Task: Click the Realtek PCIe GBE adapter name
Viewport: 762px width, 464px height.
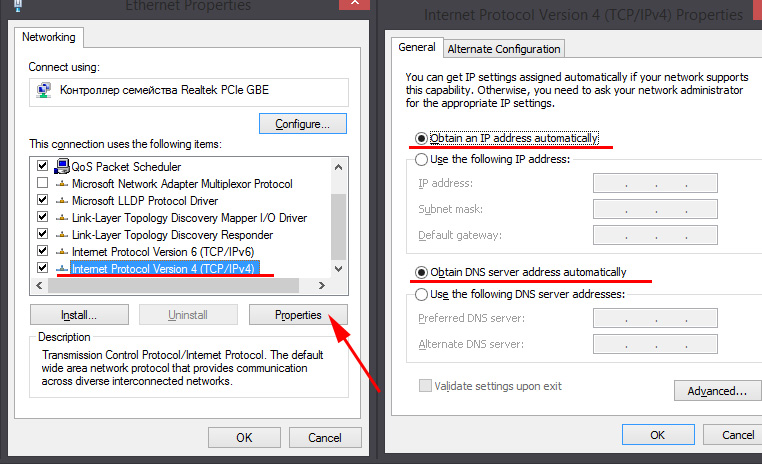Action: coord(164,90)
